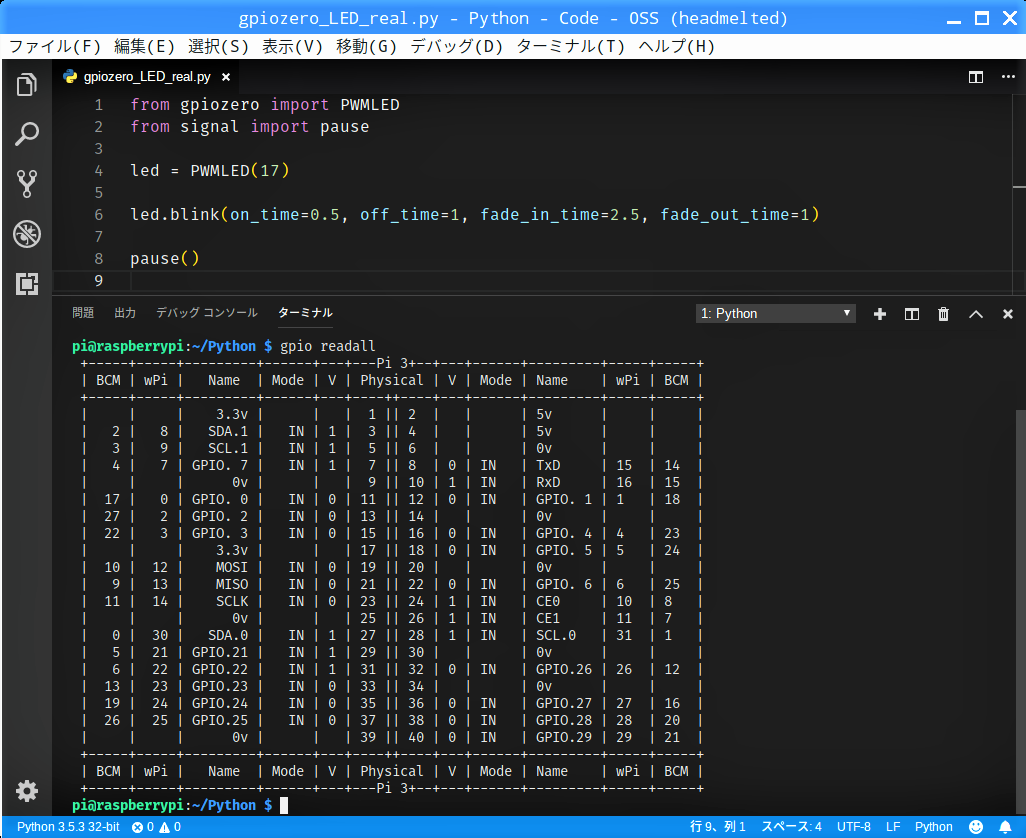Click line number 6 in the gutter
Screen dimensions: 1026x838
(98, 215)
